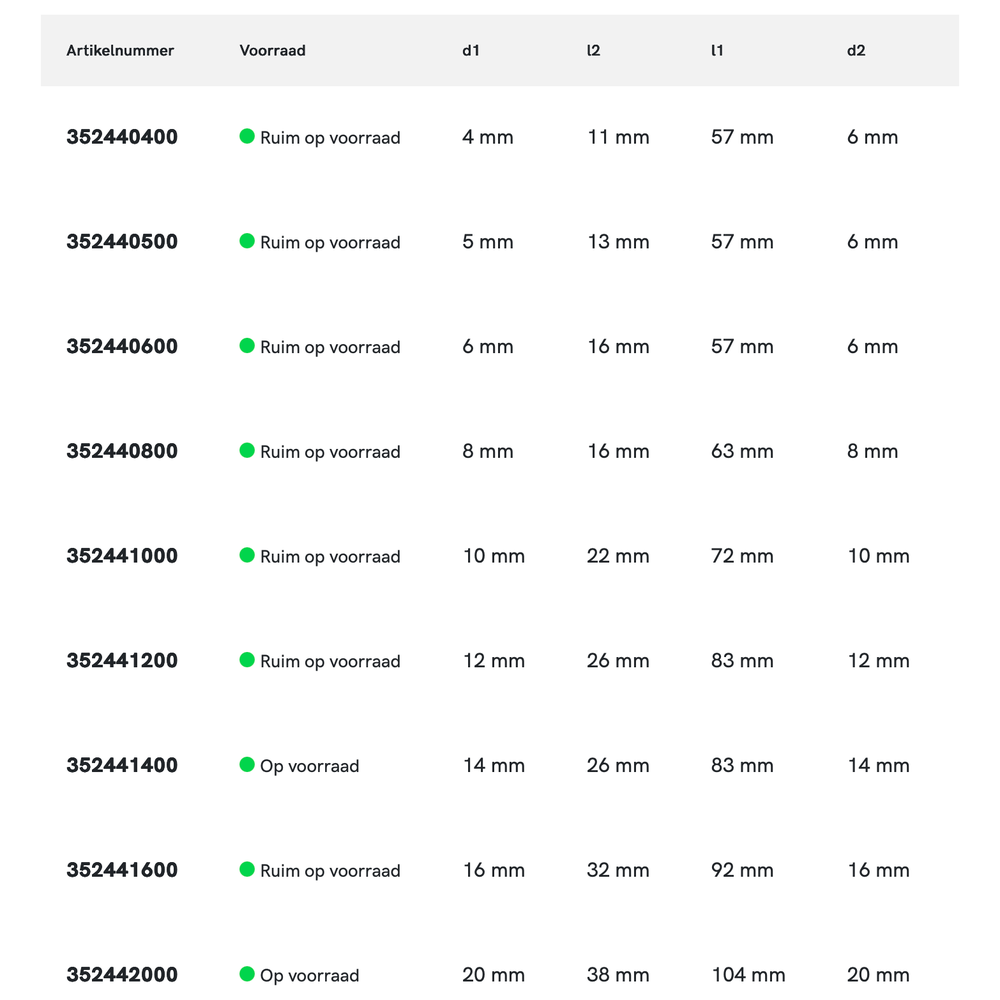Click the l1 column header

point(717,50)
